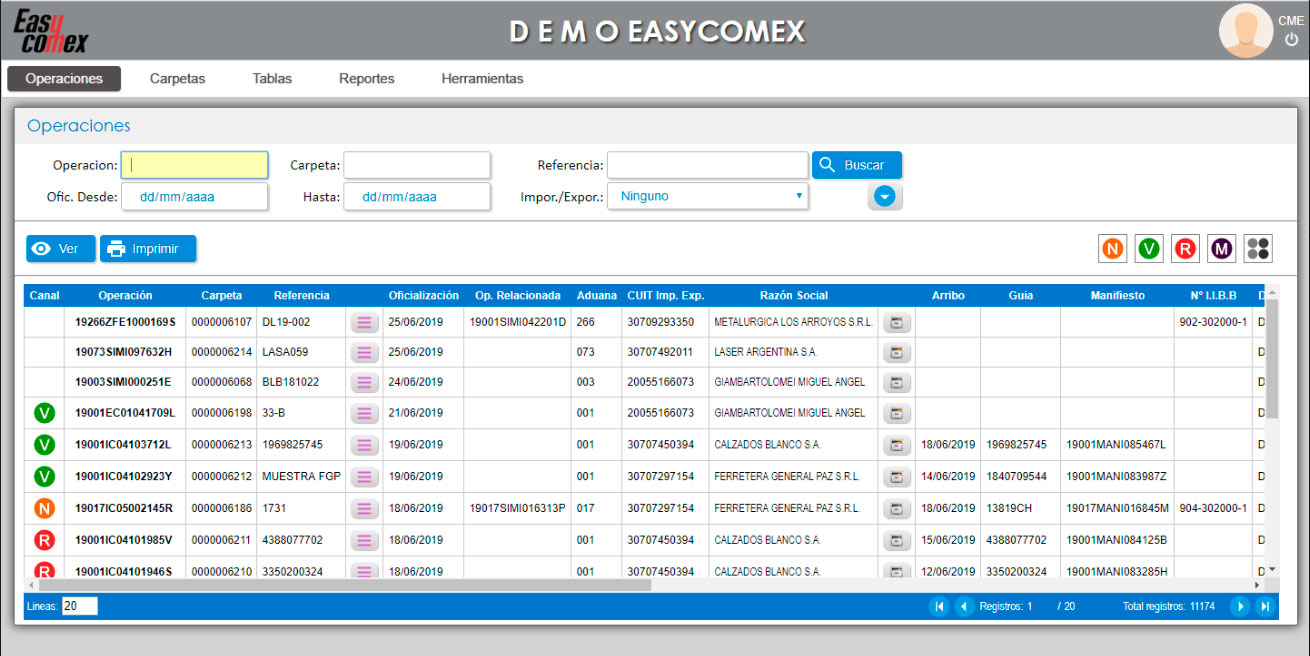Open the Operaciones menu tab

(x=64, y=79)
